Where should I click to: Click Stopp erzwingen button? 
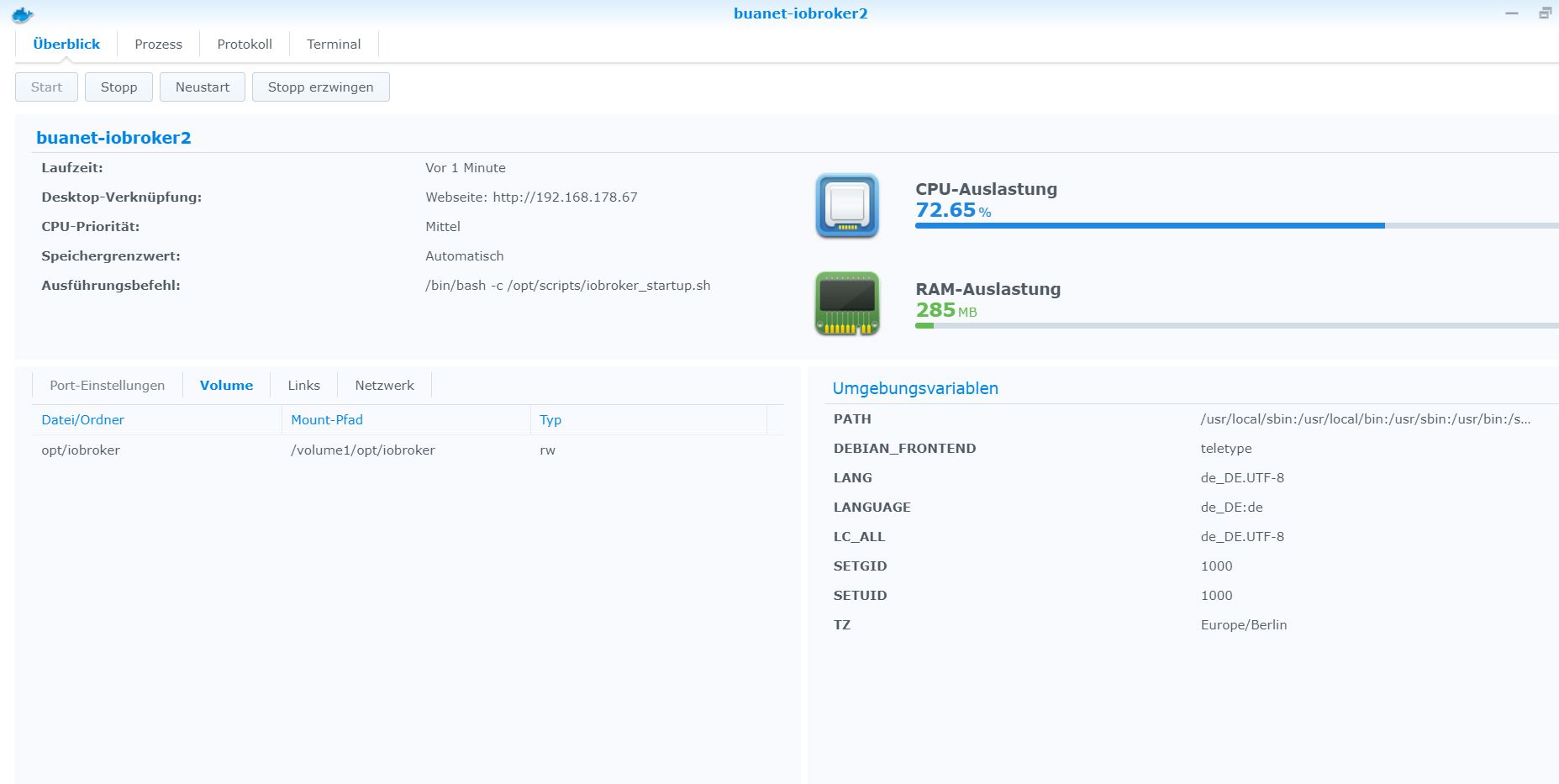[x=320, y=87]
